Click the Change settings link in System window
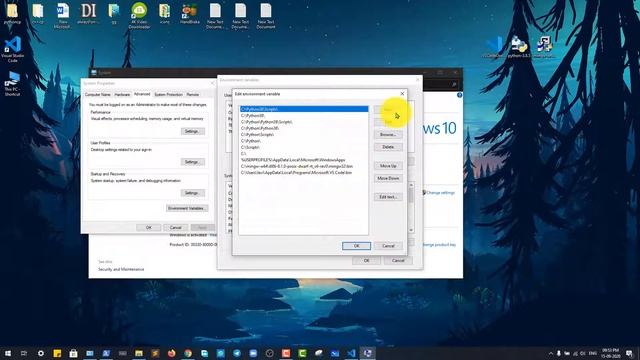The image size is (640, 360). 440,193
